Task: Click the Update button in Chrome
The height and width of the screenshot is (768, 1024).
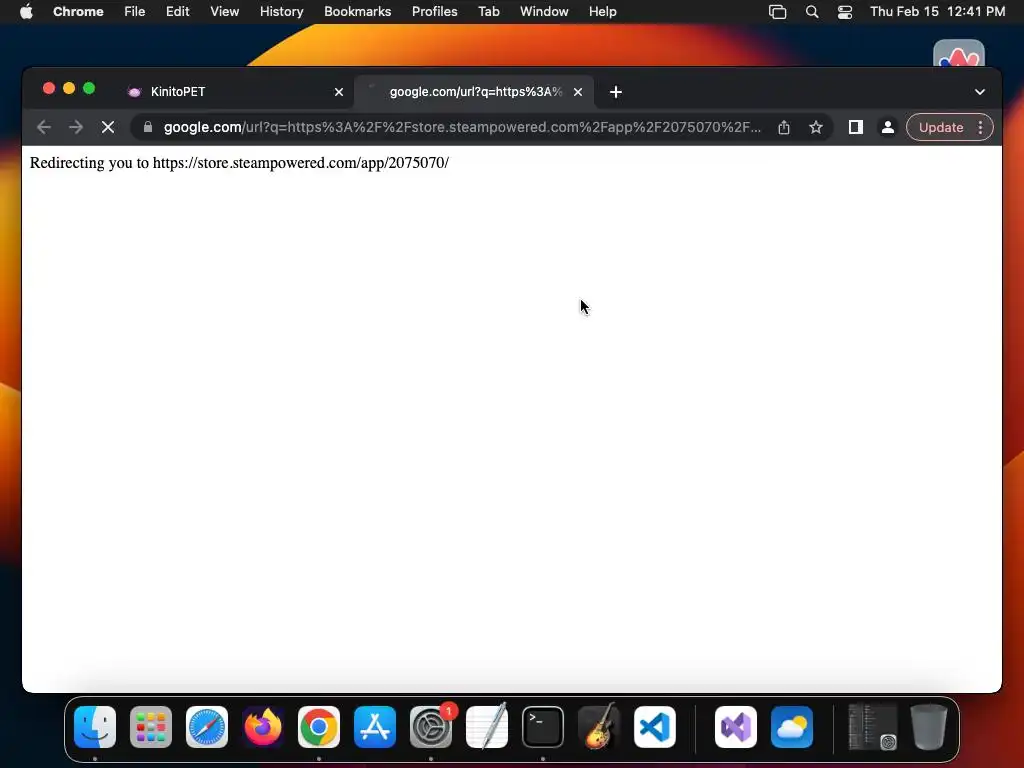Action: pyautogui.click(x=941, y=127)
